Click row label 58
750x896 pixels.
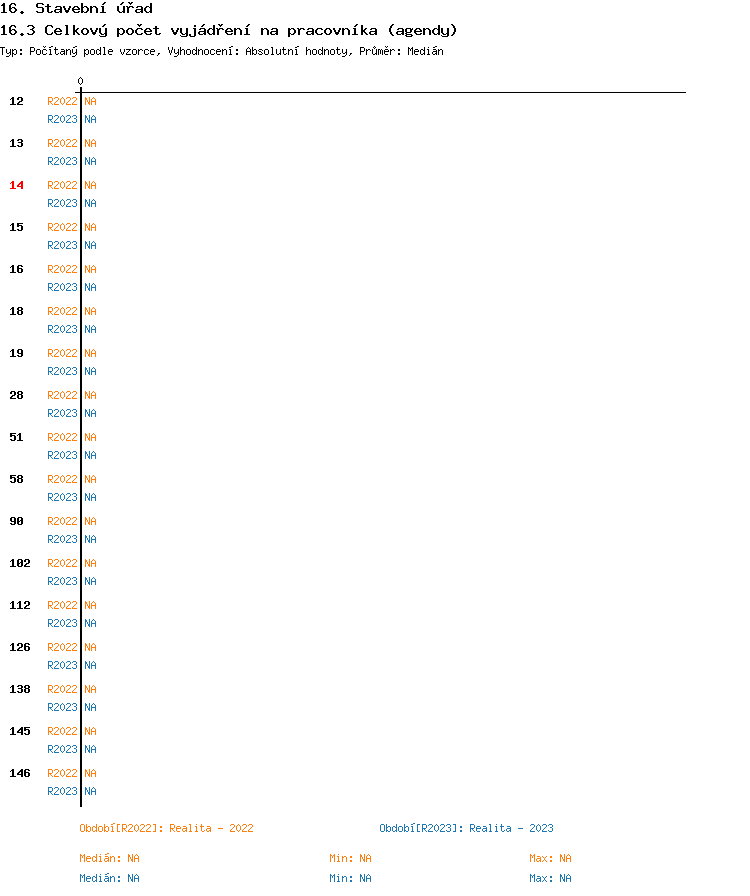pyautogui.click(x=17, y=479)
